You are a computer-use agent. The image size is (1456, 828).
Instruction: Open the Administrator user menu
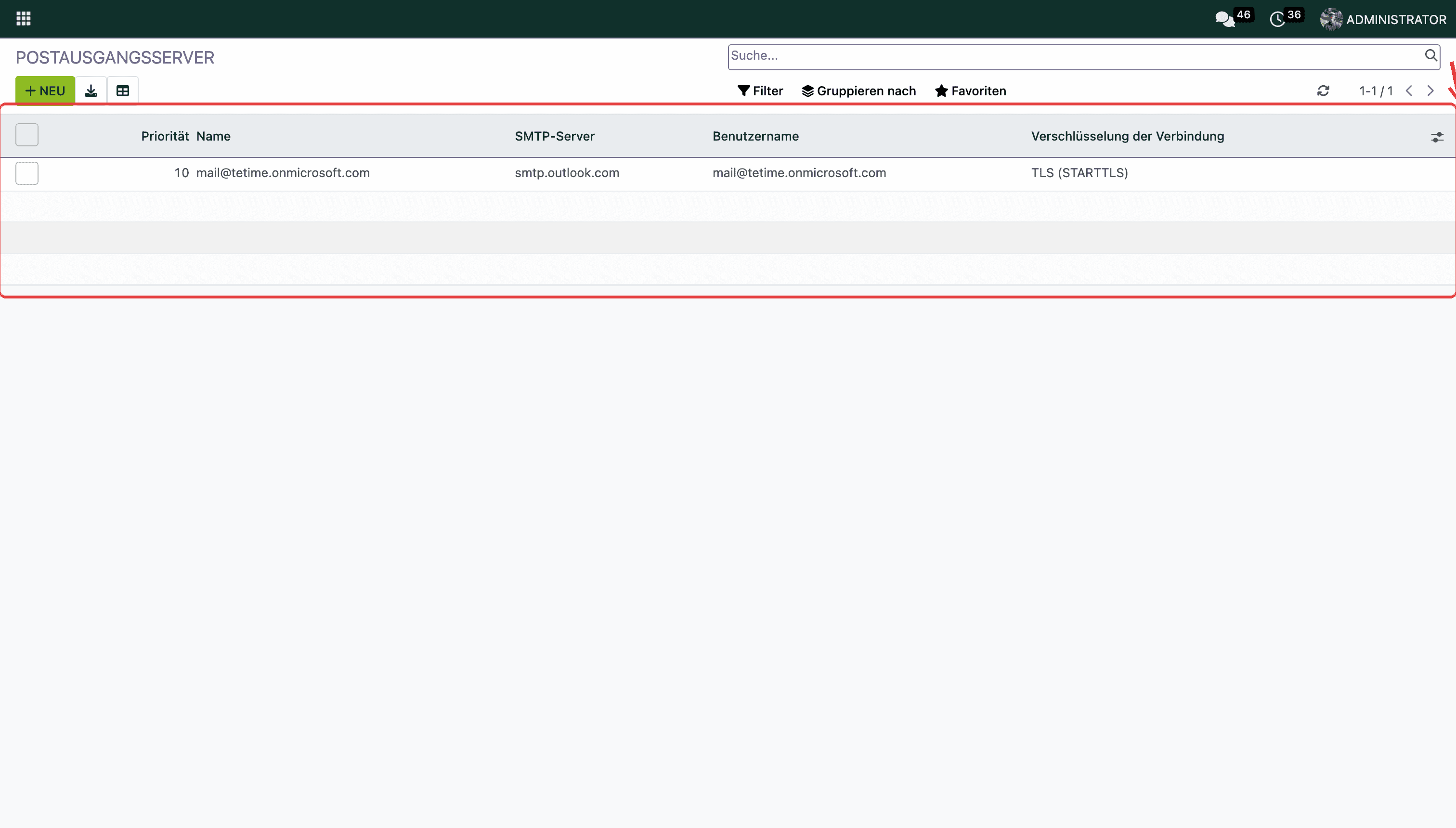(x=1383, y=19)
